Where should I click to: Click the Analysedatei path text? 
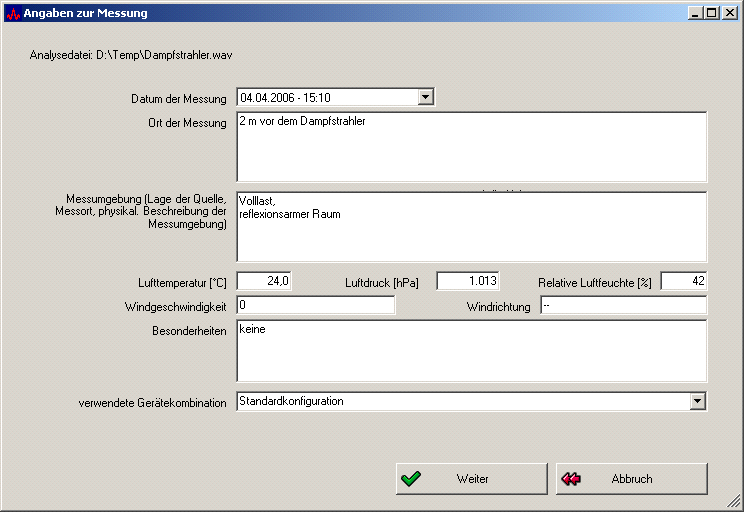(131, 55)
